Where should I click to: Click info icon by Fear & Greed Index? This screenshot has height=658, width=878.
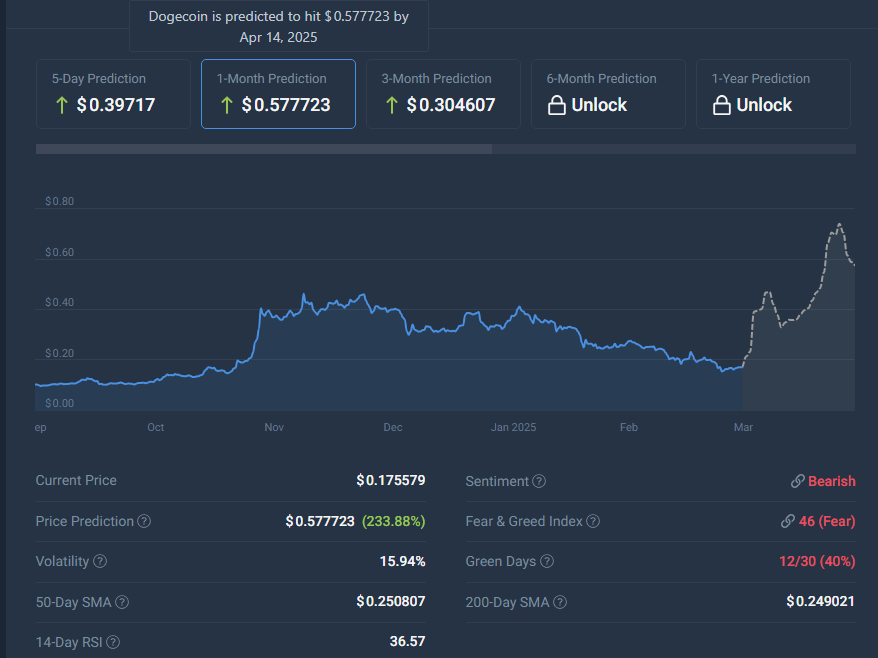[x=593, y=521]
